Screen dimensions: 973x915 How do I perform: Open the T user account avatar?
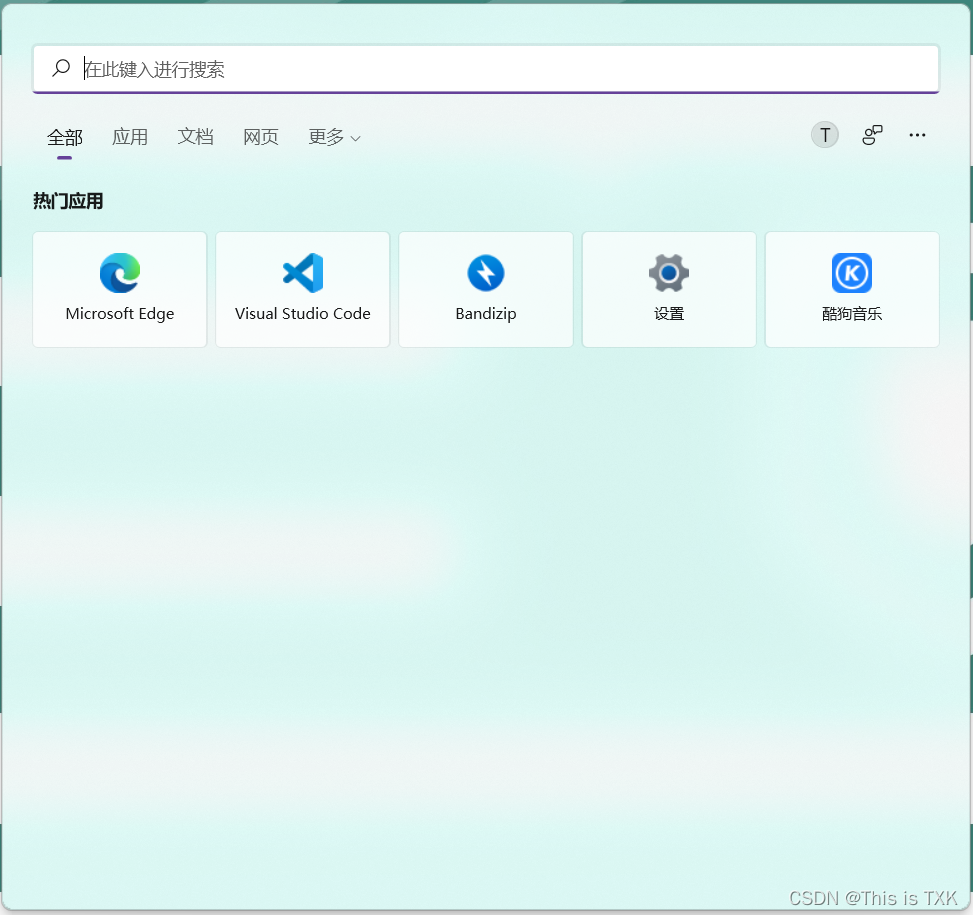[825, 135]
